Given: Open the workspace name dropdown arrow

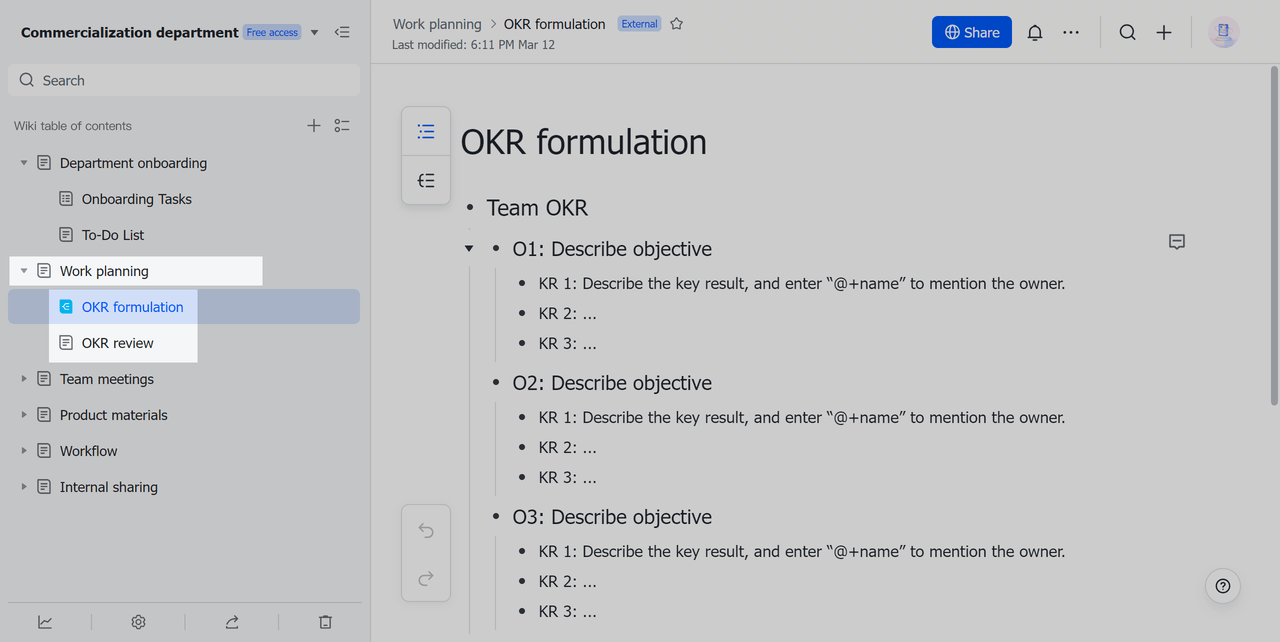Looking at the screenshot, I should tap(314, 32).
